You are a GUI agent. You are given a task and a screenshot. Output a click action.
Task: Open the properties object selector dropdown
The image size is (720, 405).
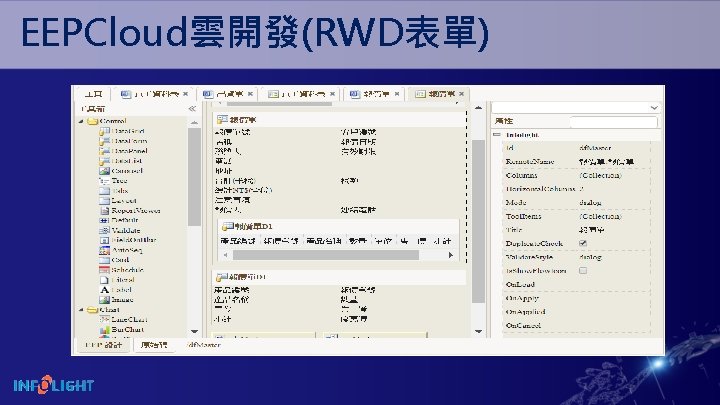click(654, 108)
